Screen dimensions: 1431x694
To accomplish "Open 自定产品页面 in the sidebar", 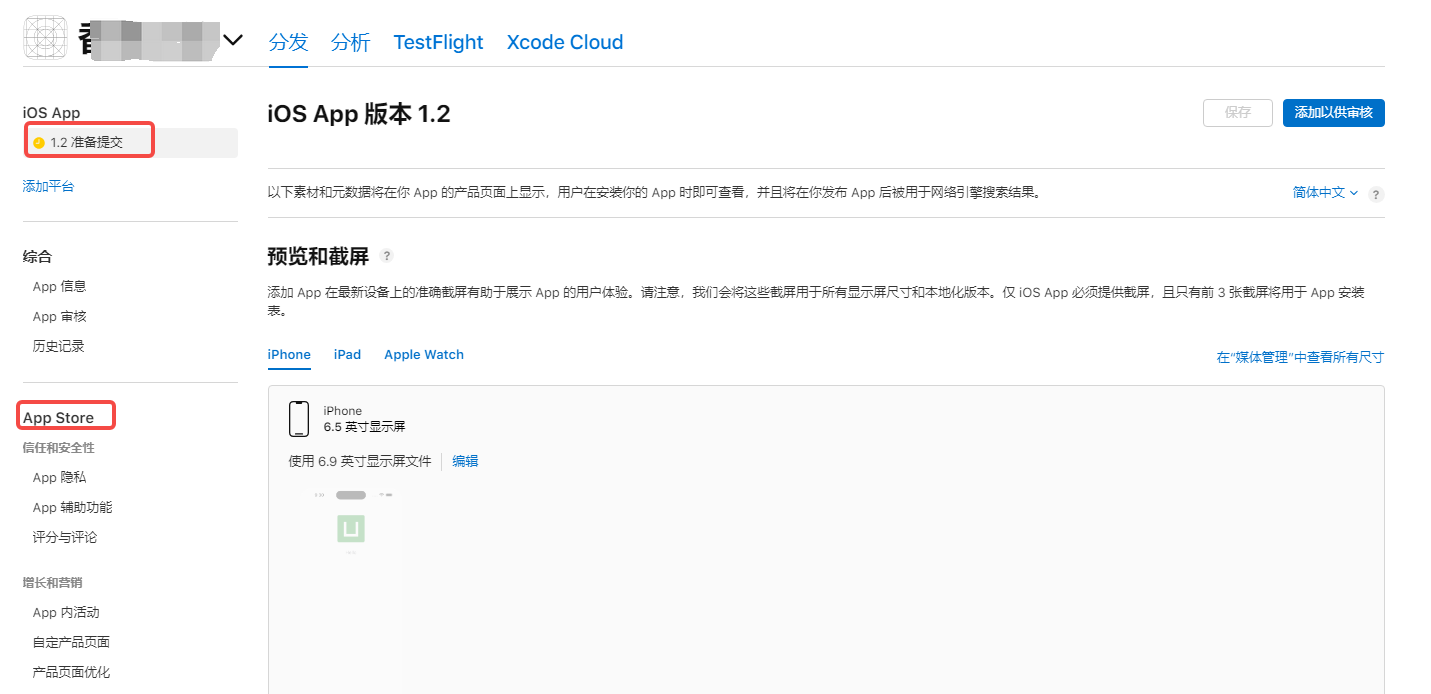I will 71,642.
